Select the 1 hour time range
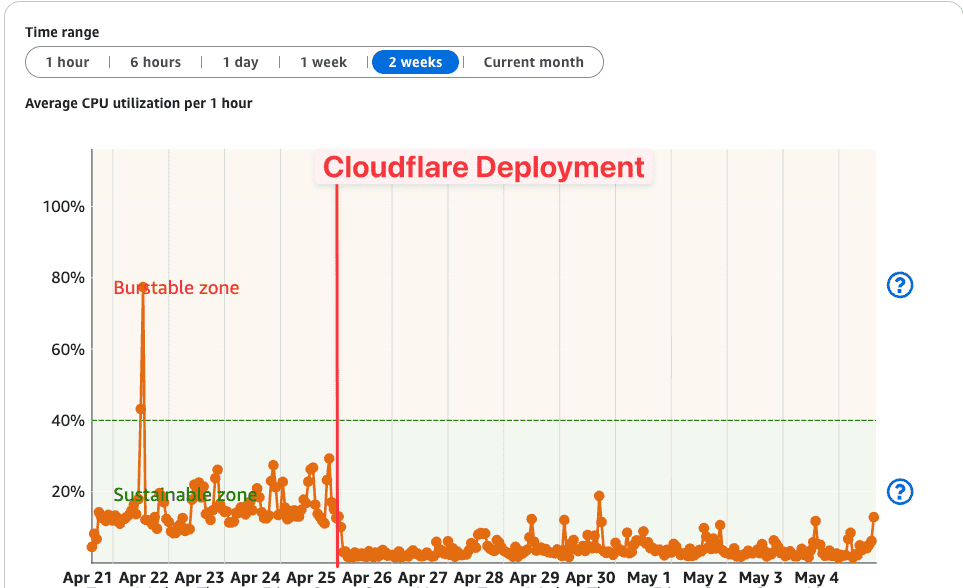963x588 pixels. pyautogui.click(x=67, y=62)
